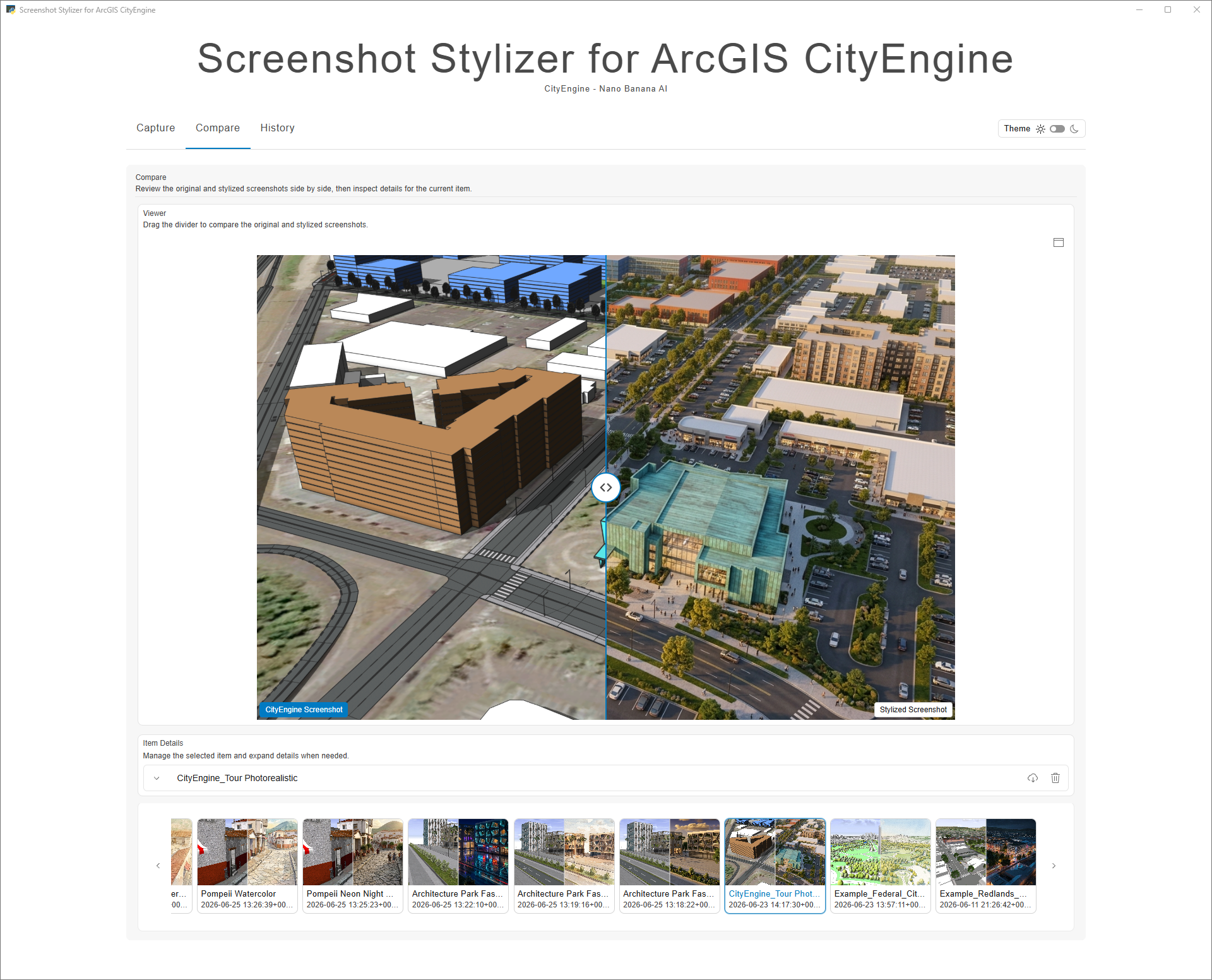Click the comparison divider handle
Image resolution: width=1212 pixels, height=980 pixels.
click(606, 487)
